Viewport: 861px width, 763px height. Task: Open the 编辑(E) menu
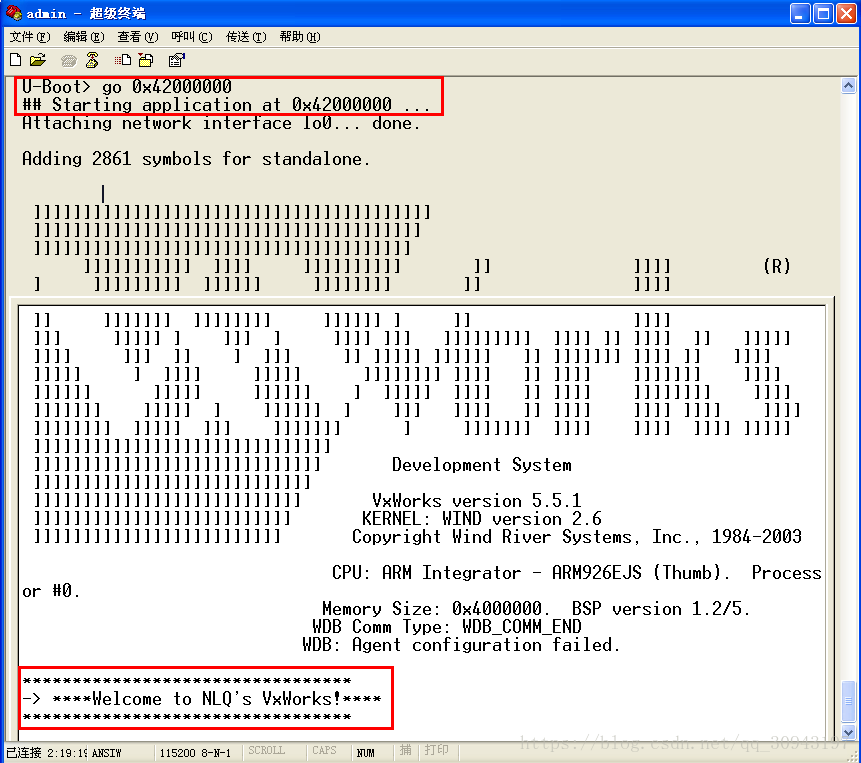click(84, 37)
